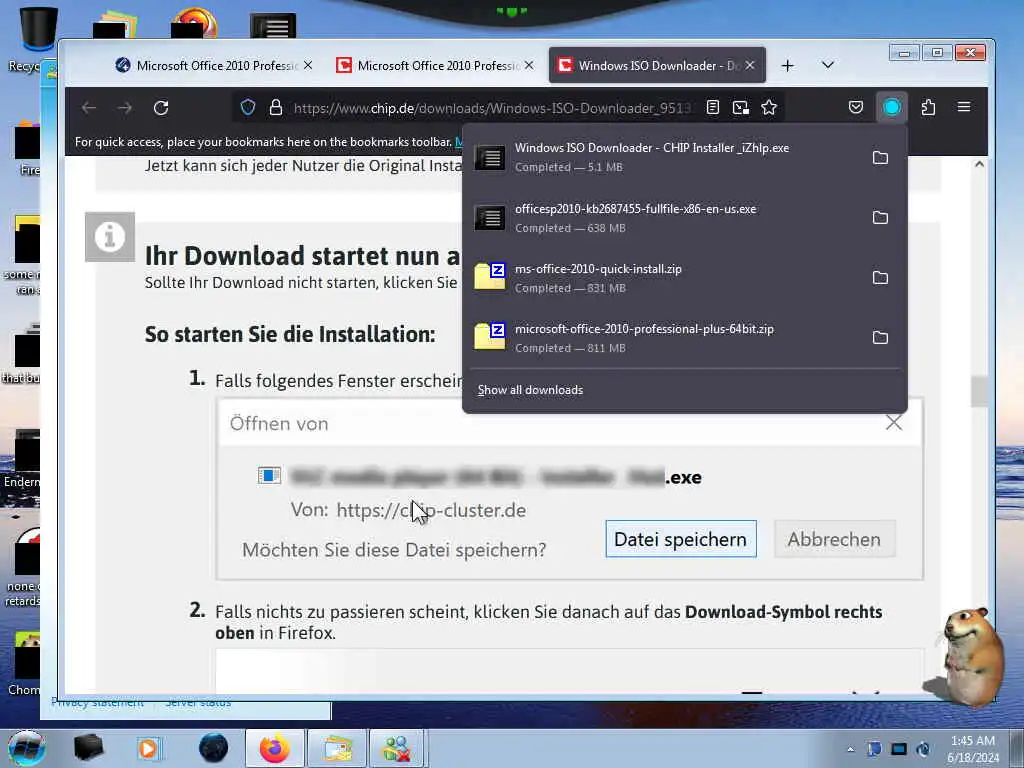
Task: Click the volume speaker tray icon
Action: point(923,749)
